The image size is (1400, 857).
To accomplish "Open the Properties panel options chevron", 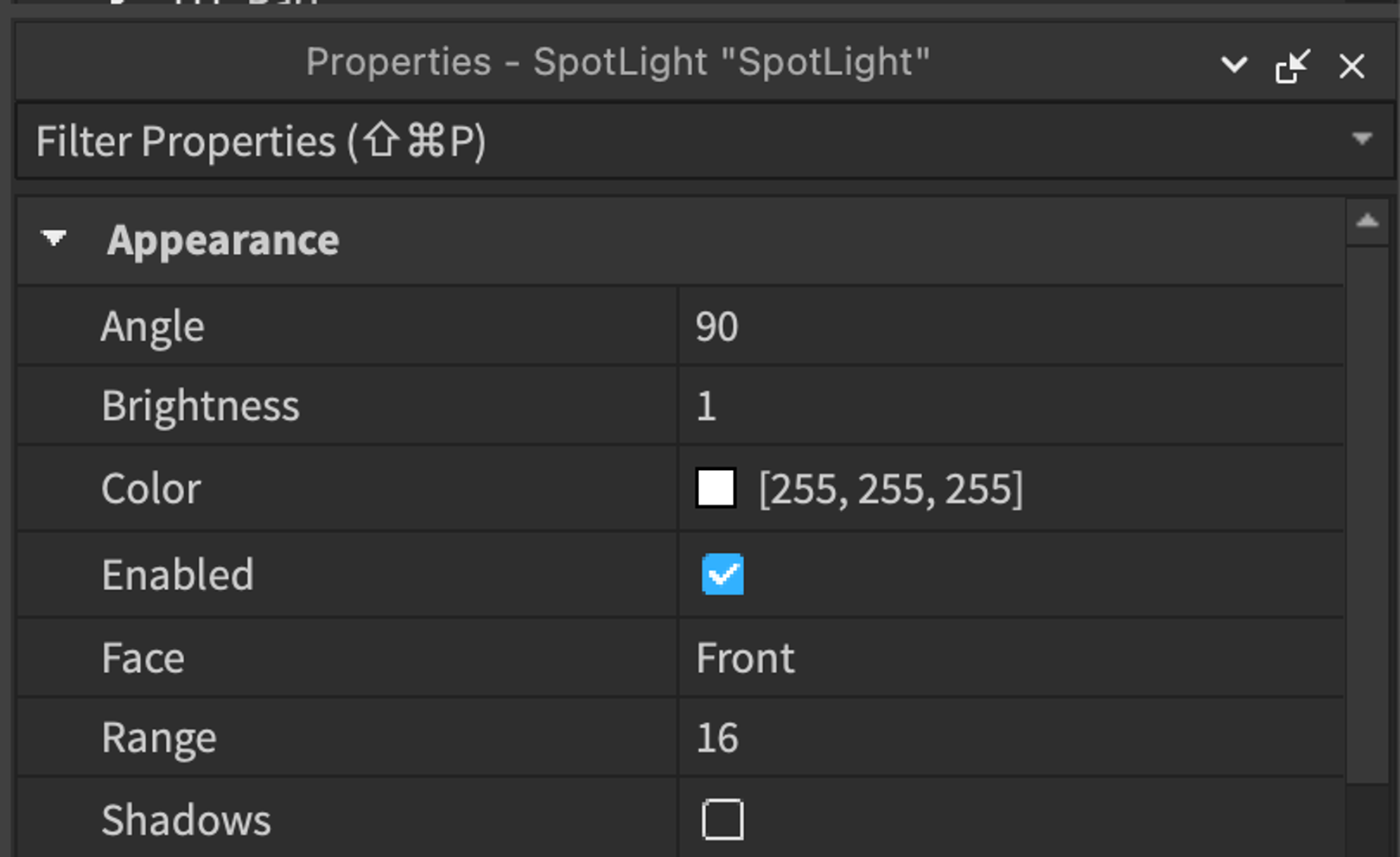I will [1233, 65].
